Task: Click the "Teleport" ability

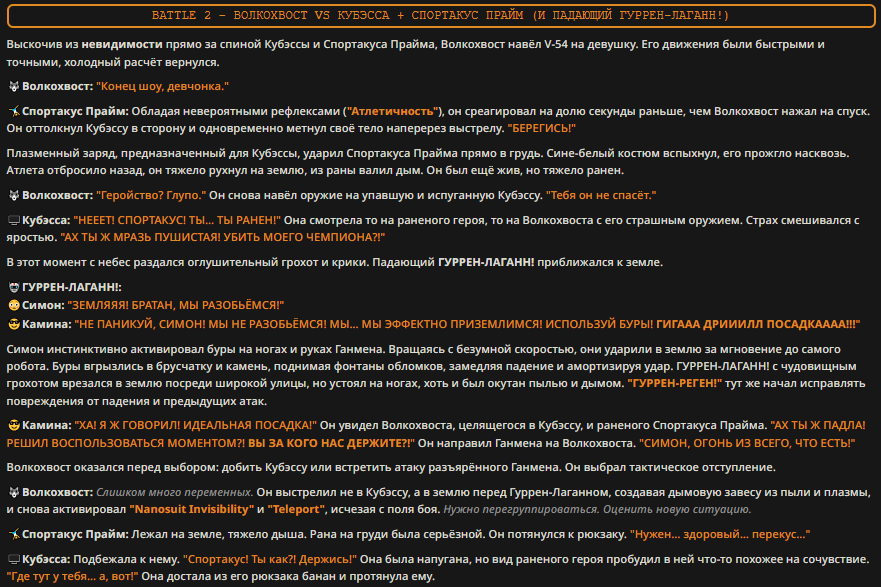Action: [x=296, y=509]
